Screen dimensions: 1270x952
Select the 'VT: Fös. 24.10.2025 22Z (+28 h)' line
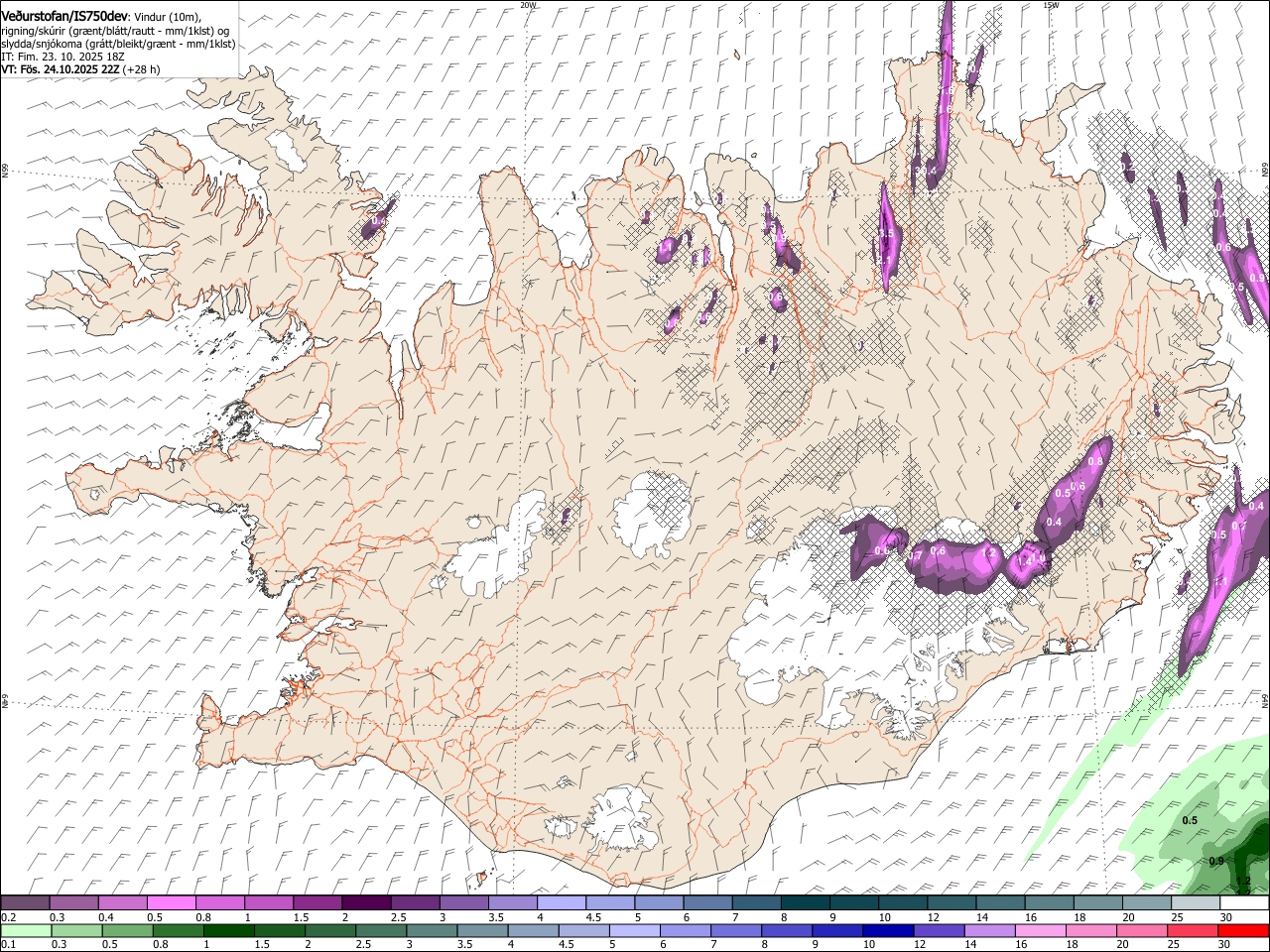pos(80,69)
